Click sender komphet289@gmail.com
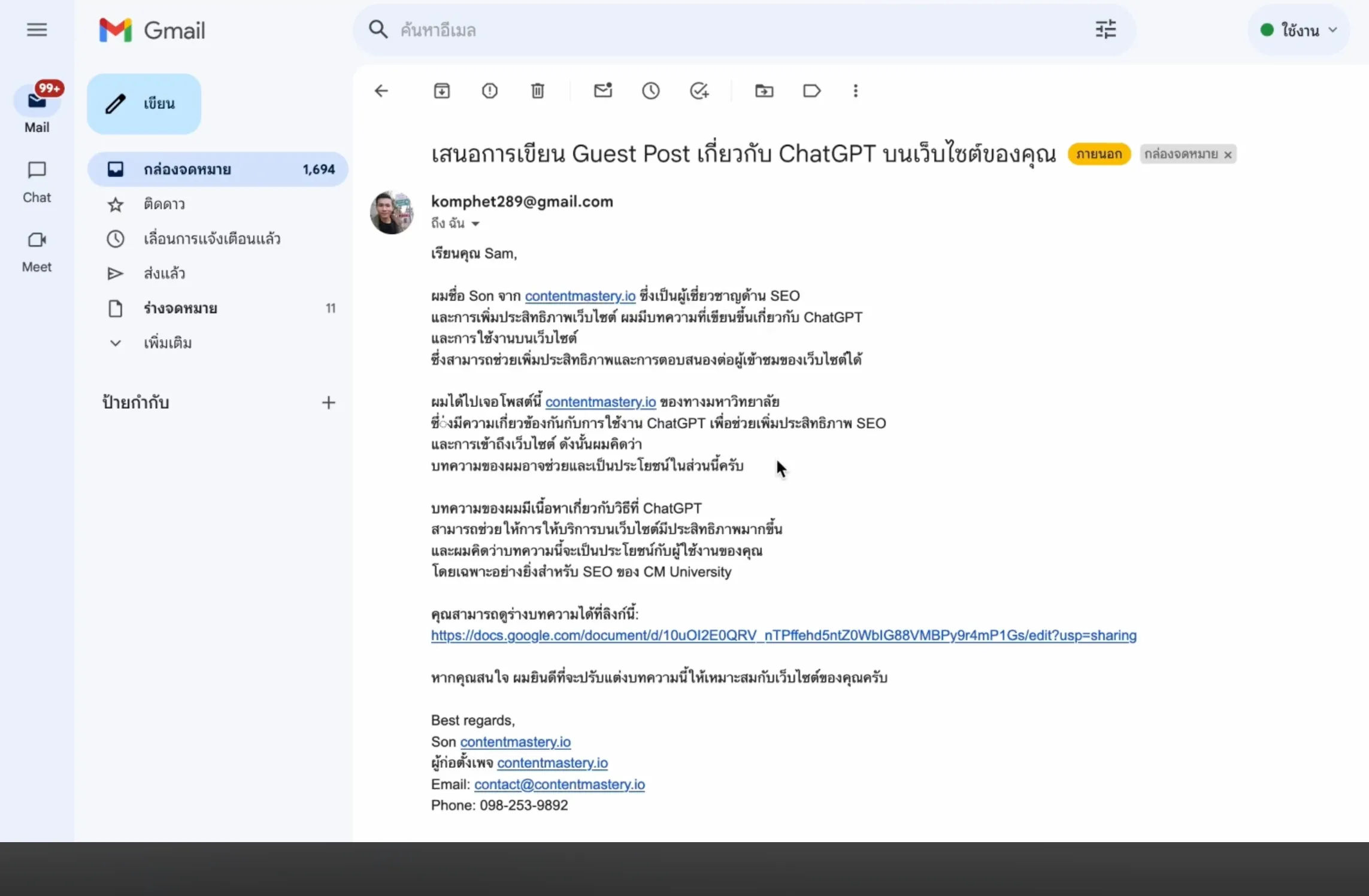This screenshot has height=896, width=1369. tap(522, 202)
